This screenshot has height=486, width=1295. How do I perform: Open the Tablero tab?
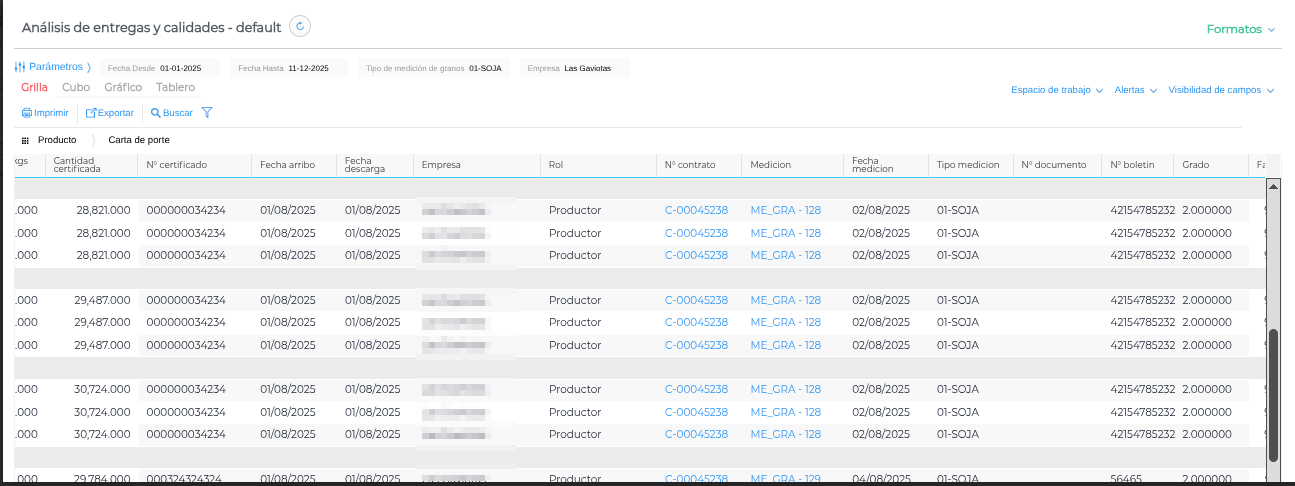pos(175,88)
